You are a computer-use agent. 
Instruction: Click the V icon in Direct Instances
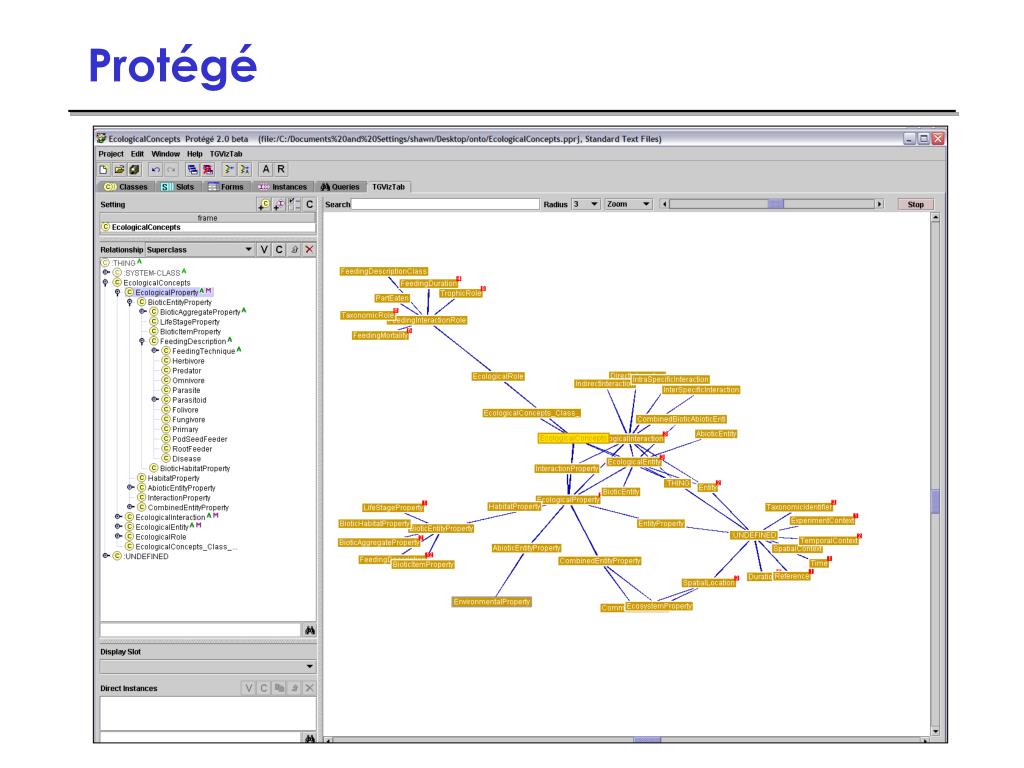248,688
